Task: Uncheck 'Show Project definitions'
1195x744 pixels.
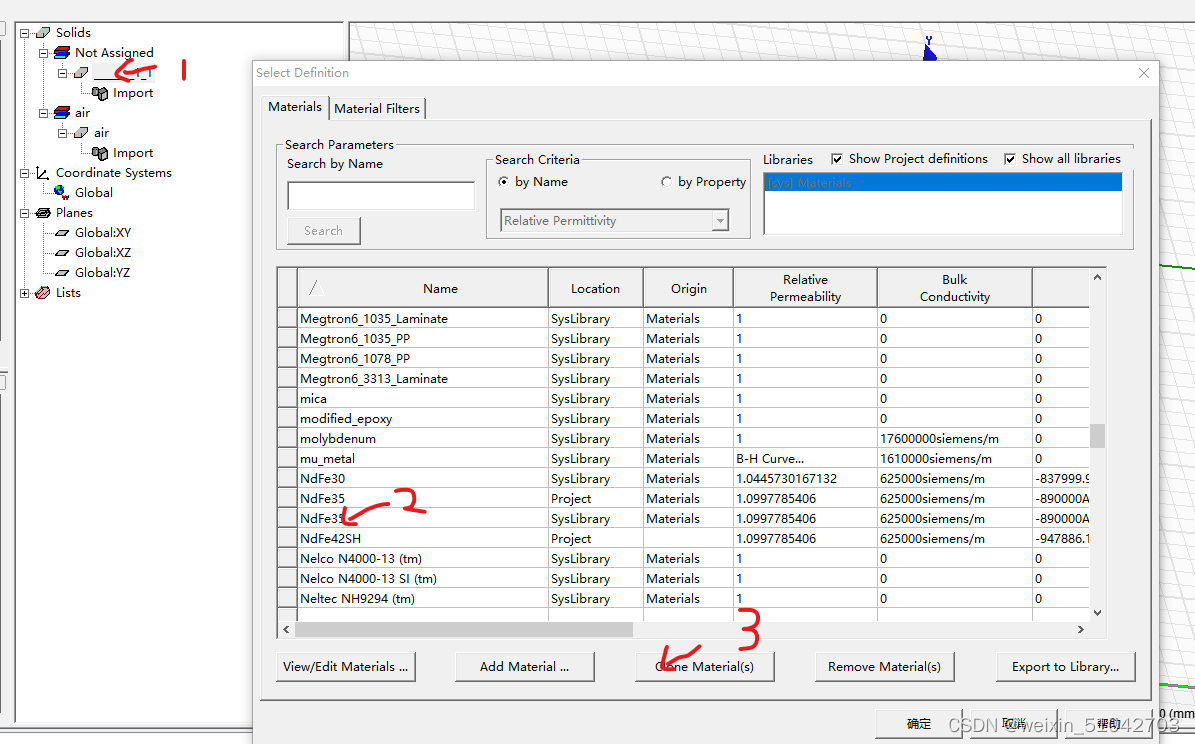Action: 836,158
